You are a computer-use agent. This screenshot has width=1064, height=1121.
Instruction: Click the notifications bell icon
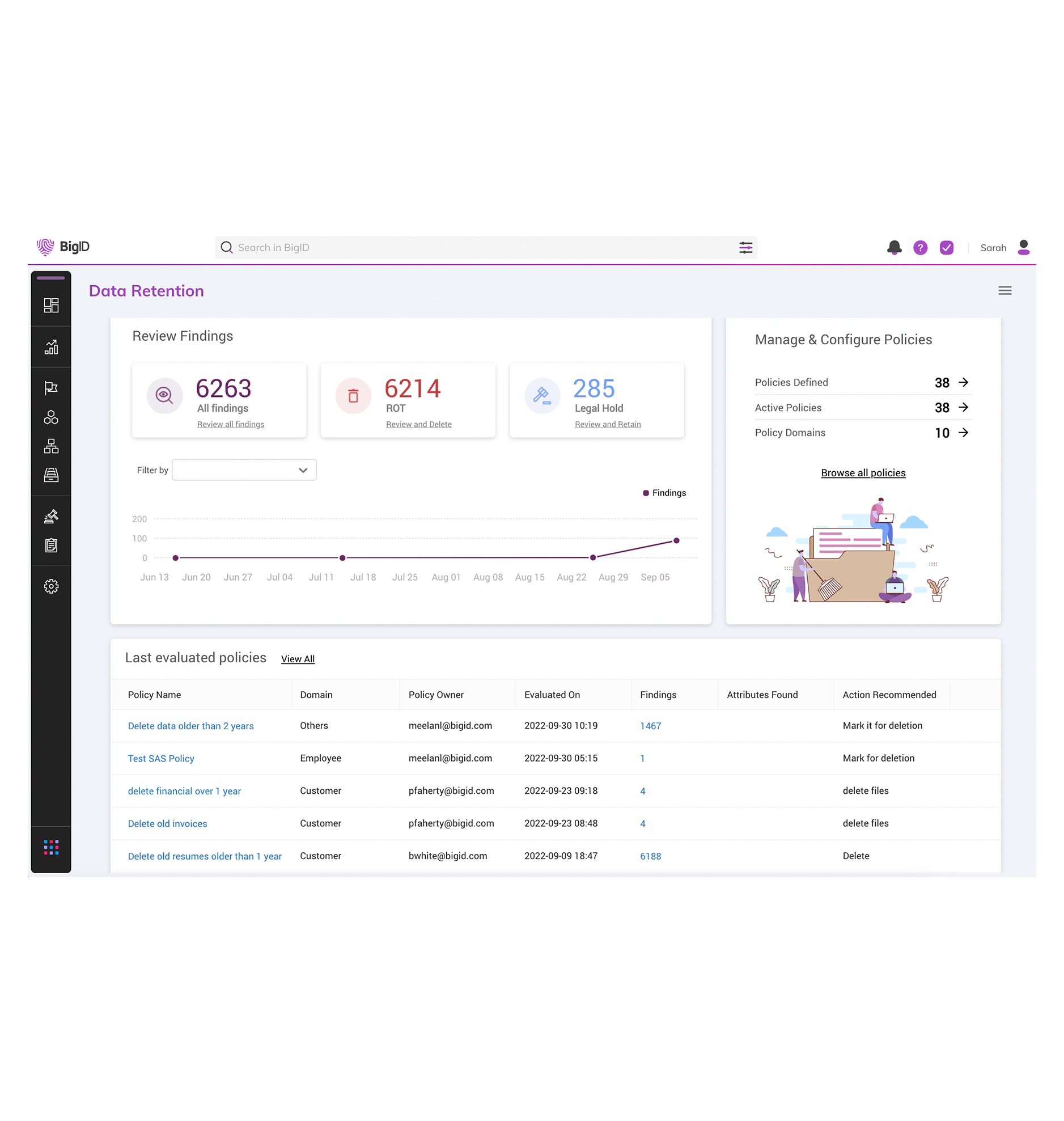pyautogui.click(x=895, y=248)
